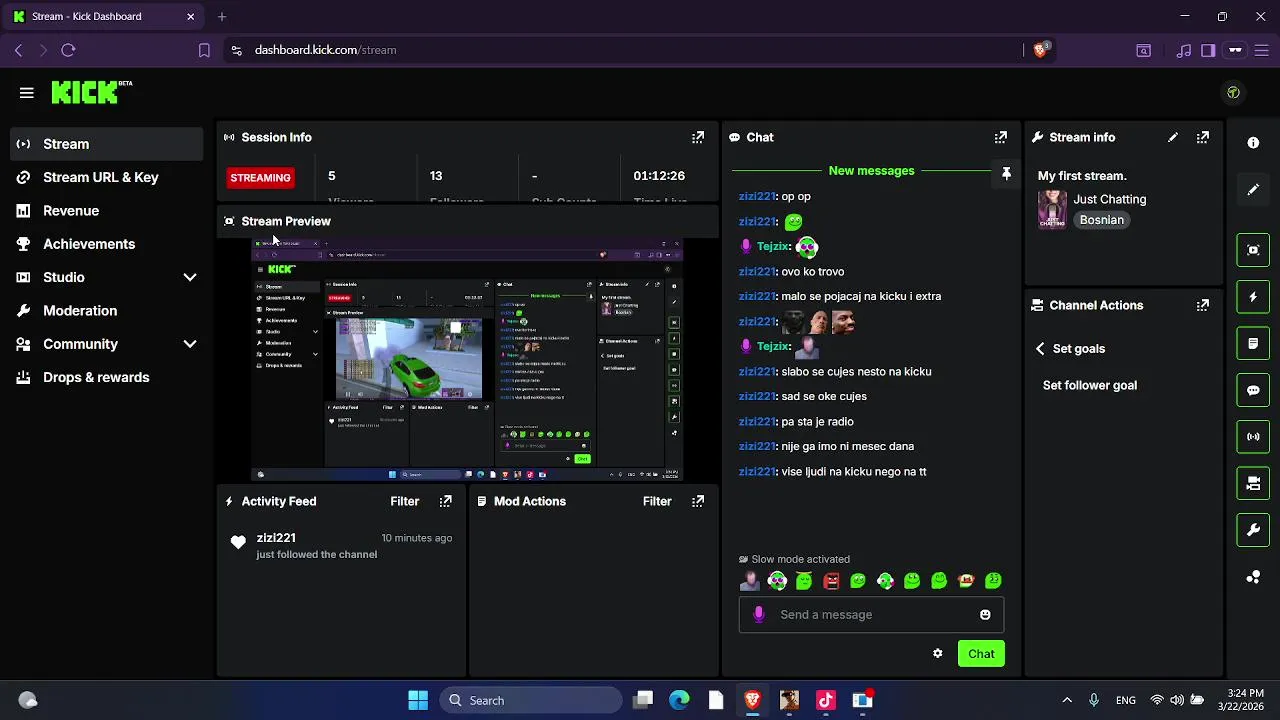Expand the Studio submenu chevron

(190, 277)
